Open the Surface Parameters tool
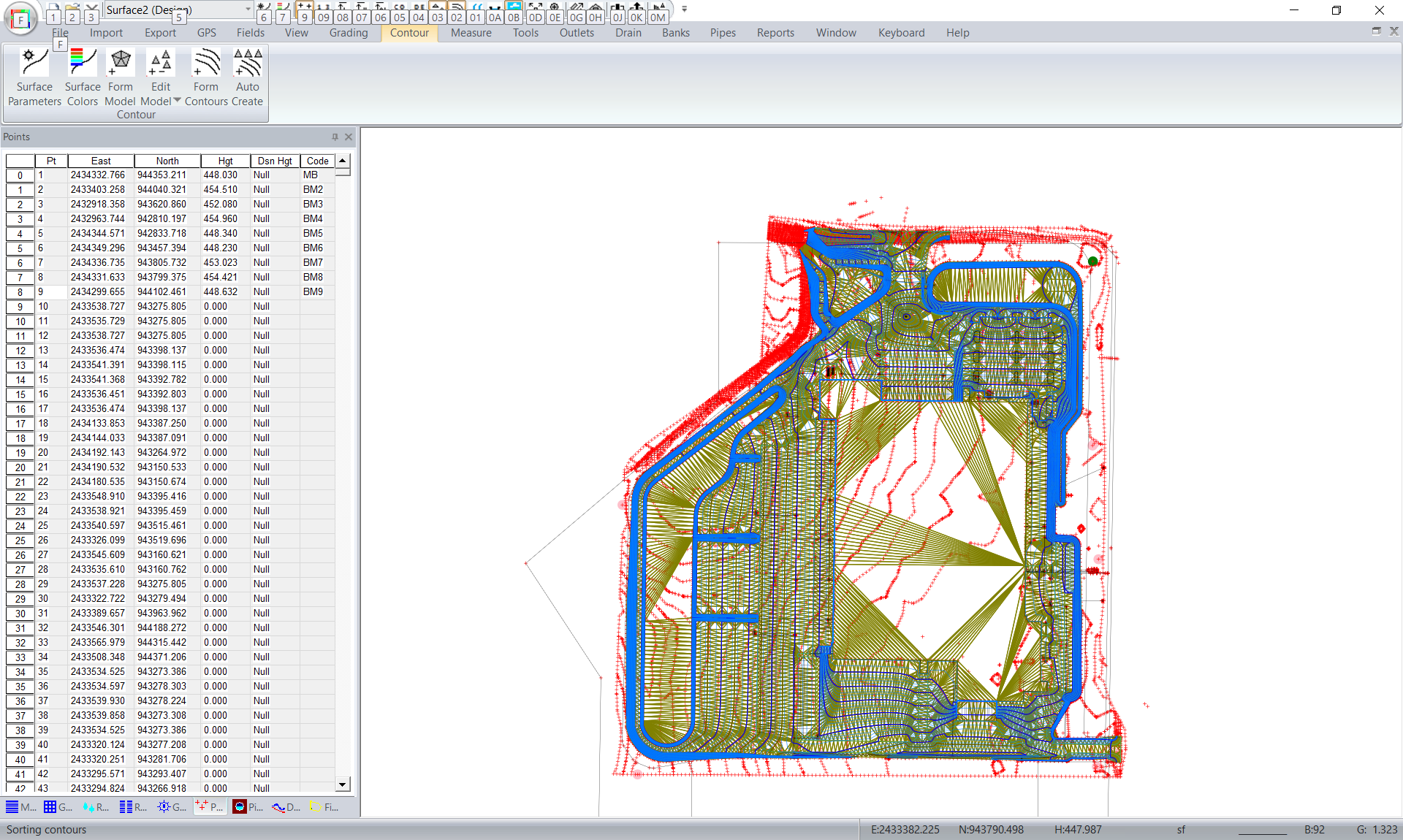This screenshot has height=840, width=1403. pos(34,77)
